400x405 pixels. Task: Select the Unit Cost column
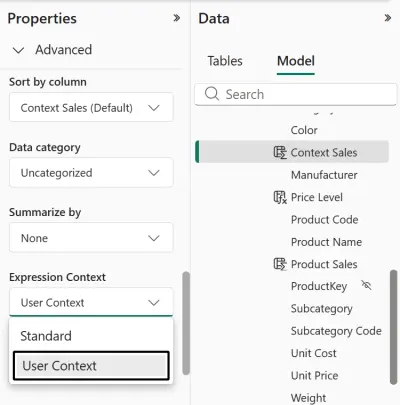click(x=313, y=353)
